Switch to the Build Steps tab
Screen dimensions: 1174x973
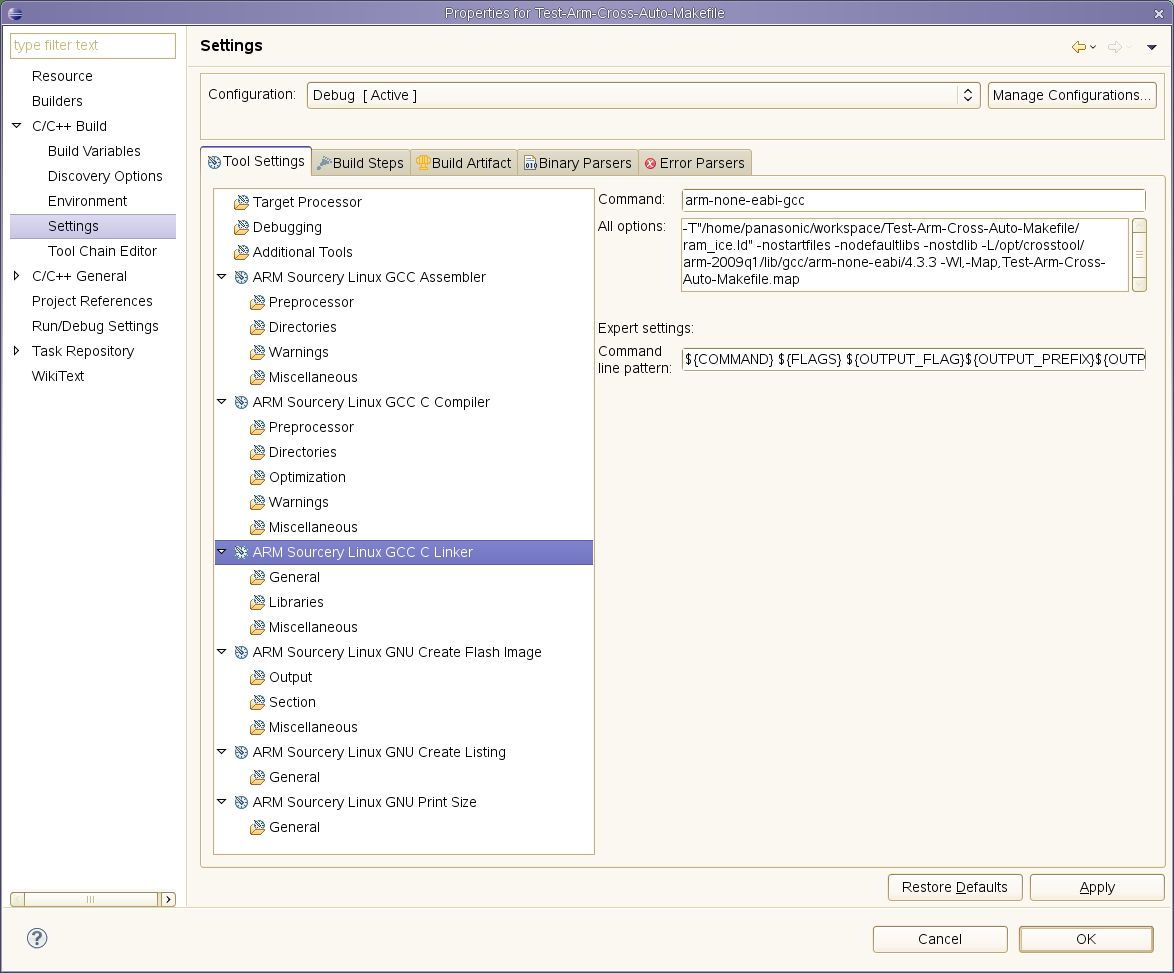pos(361,162)
